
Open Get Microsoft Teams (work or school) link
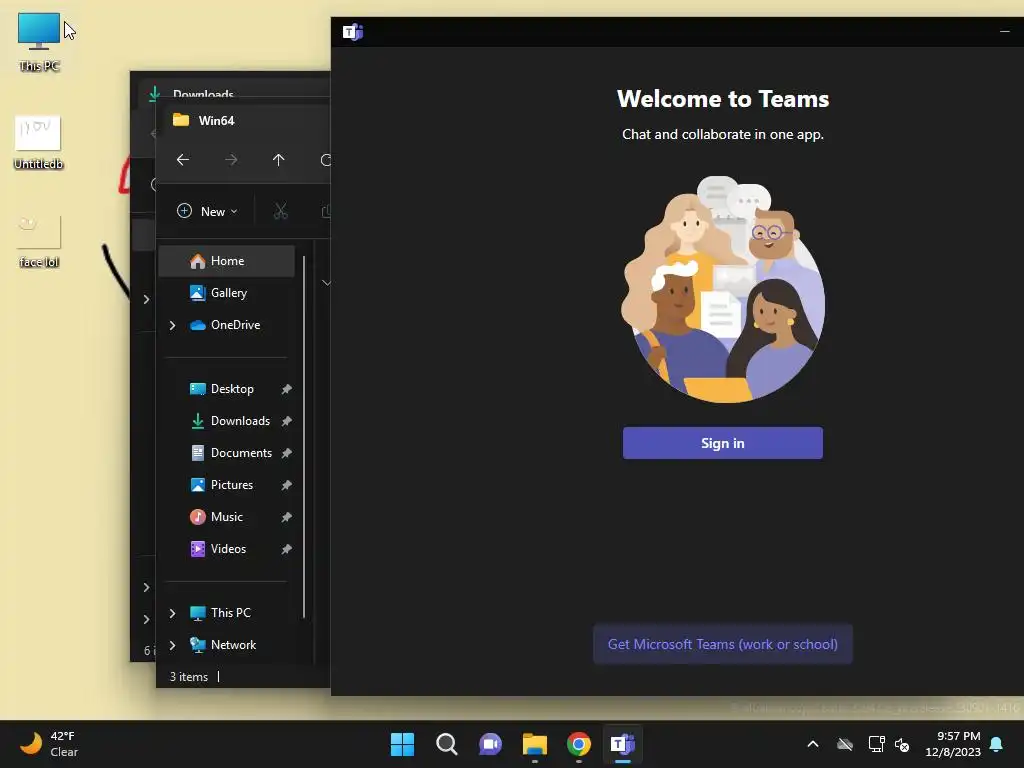click(x=722, y=644)
